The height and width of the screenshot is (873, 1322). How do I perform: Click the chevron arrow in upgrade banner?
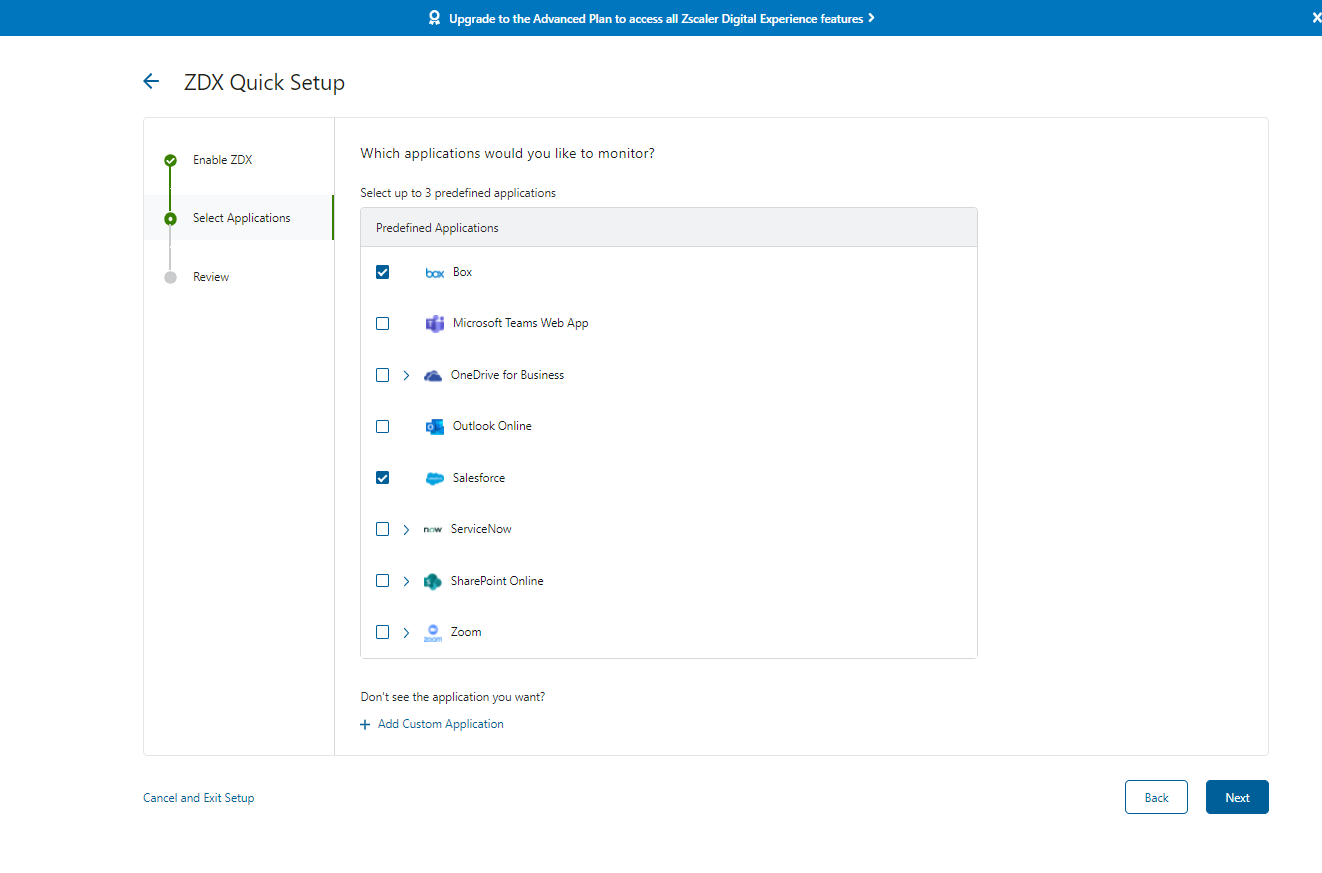coord(872,18)
